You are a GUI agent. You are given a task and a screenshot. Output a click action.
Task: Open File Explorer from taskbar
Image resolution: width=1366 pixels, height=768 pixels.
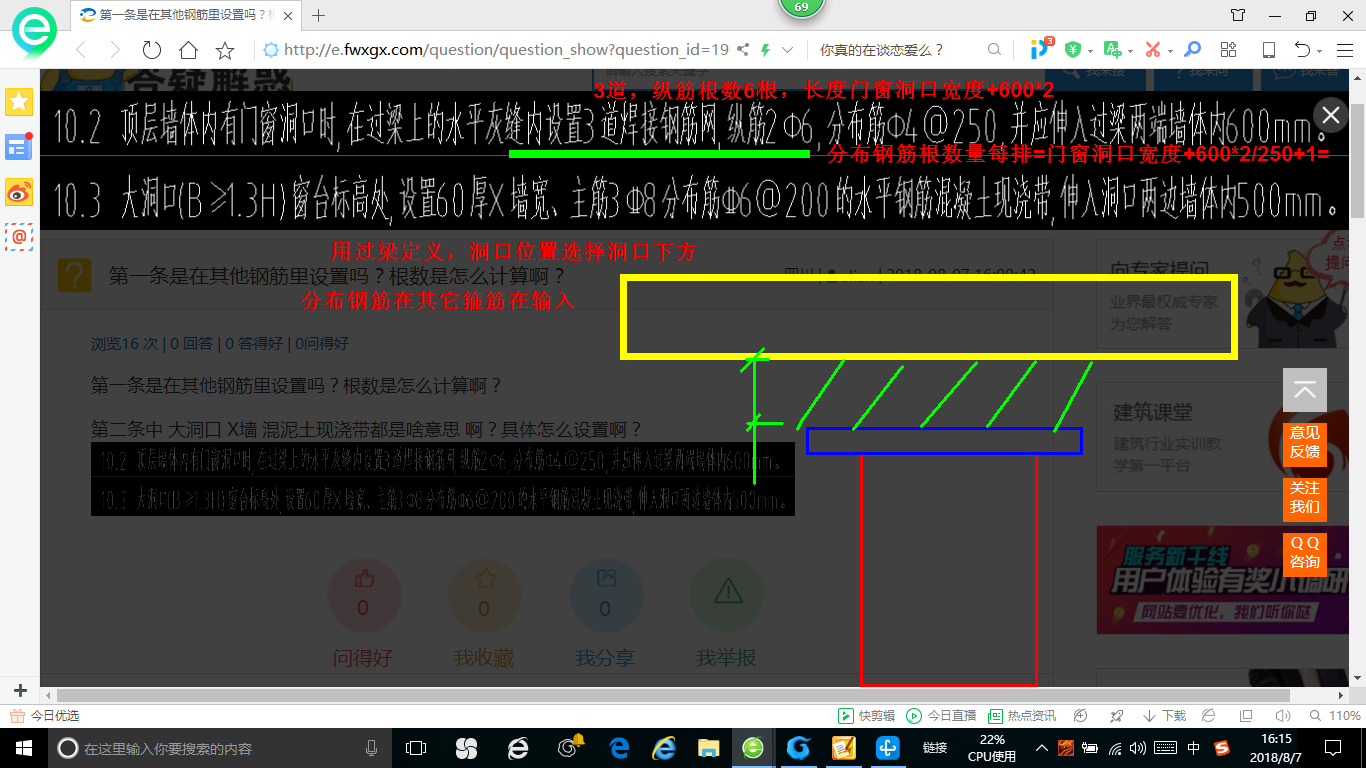pos(708,747)
